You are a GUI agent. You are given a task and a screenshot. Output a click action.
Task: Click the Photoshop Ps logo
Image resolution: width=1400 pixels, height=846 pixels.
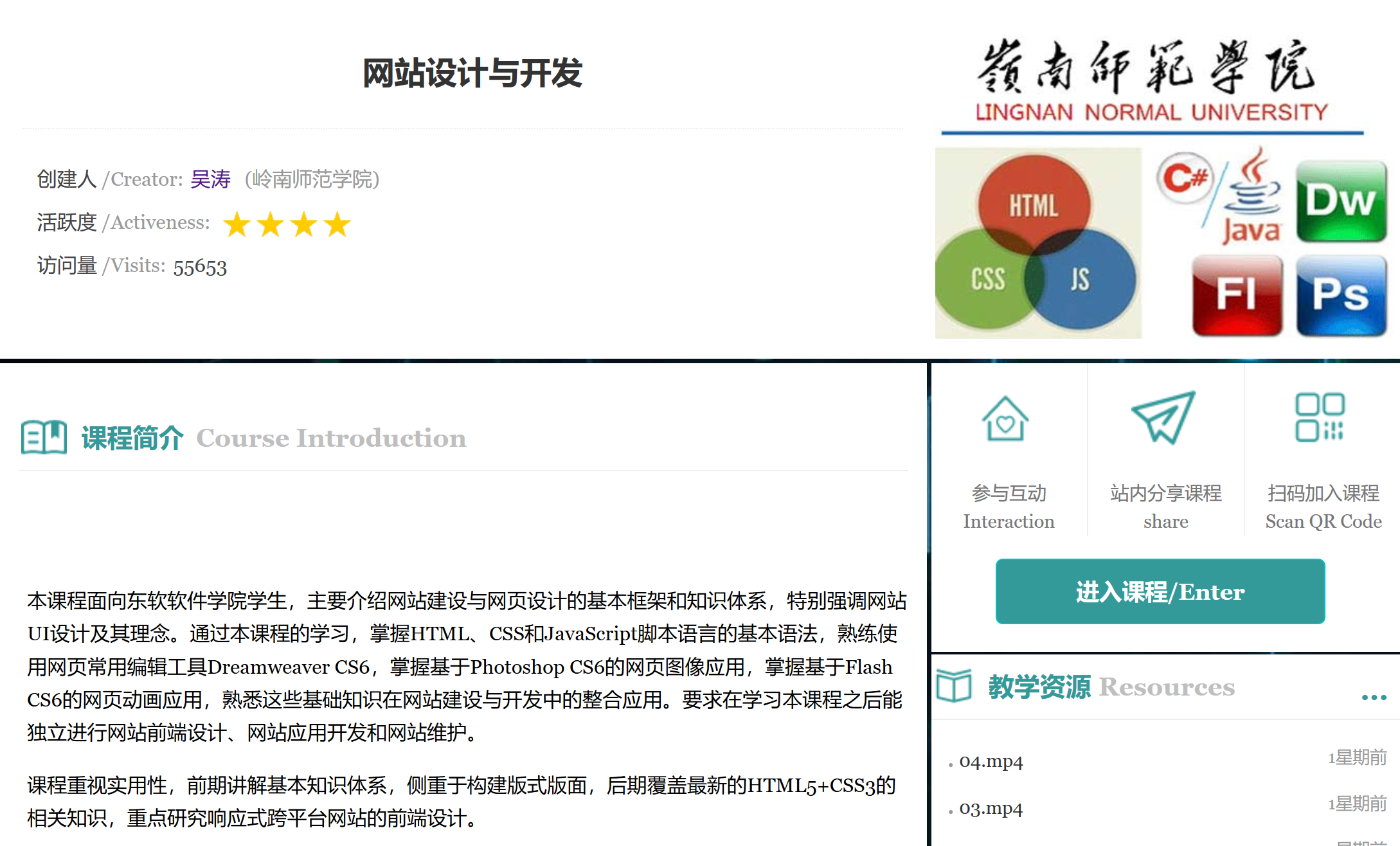[x=1341, y=295]
